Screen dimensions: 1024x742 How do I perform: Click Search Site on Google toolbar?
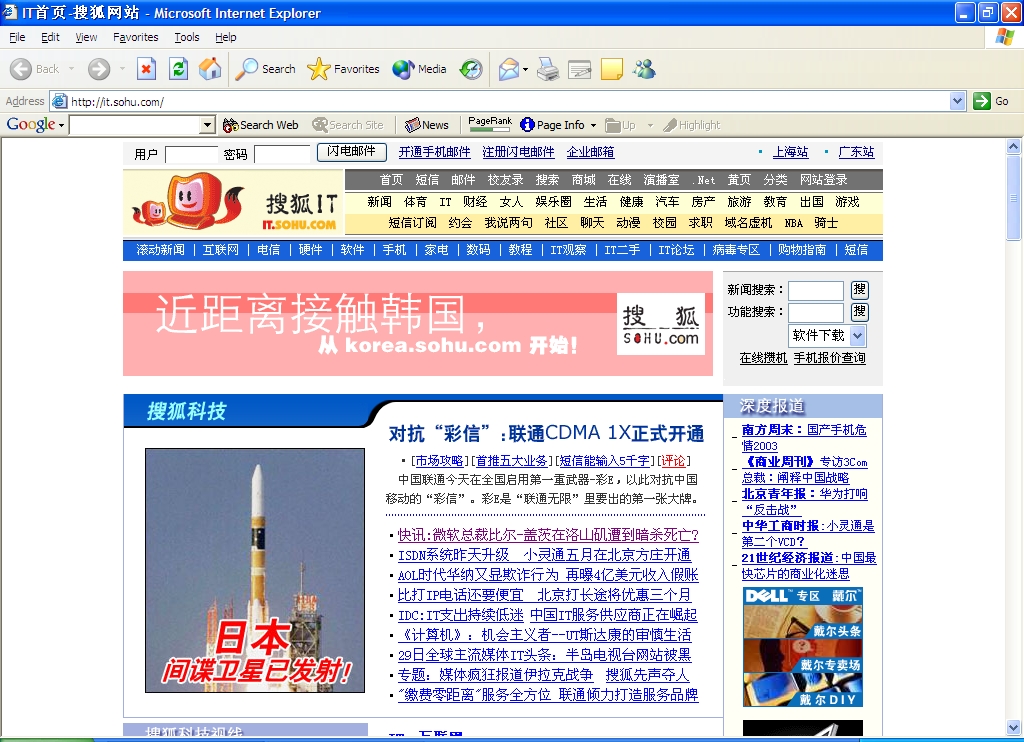tap(348, 125)
